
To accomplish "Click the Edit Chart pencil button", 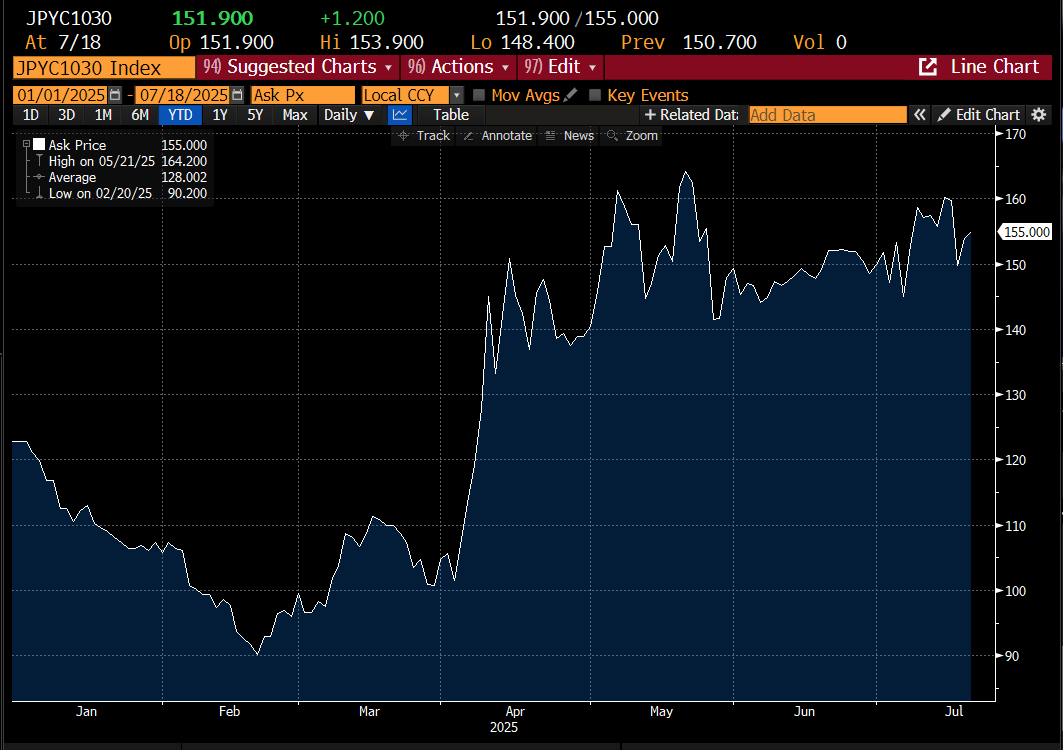I will click(x=978, y=115).
